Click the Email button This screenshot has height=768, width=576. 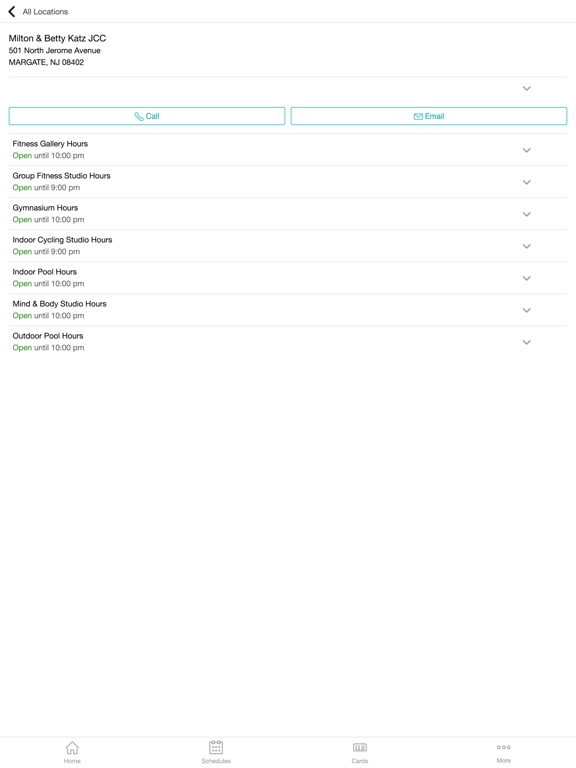point(429,116)
